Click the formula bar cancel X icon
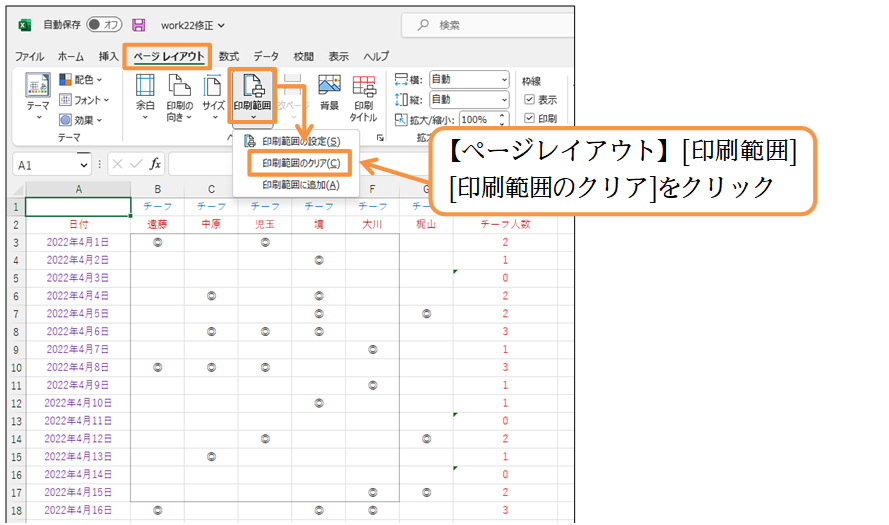 117,164
